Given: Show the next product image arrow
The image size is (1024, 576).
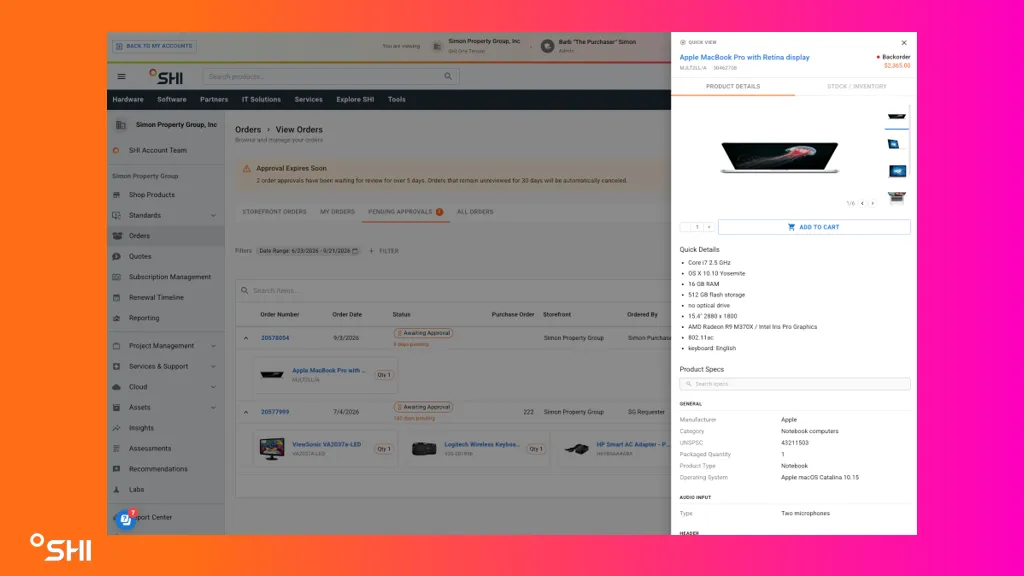Looking at the screenshot, I should (x=872, y=203).
